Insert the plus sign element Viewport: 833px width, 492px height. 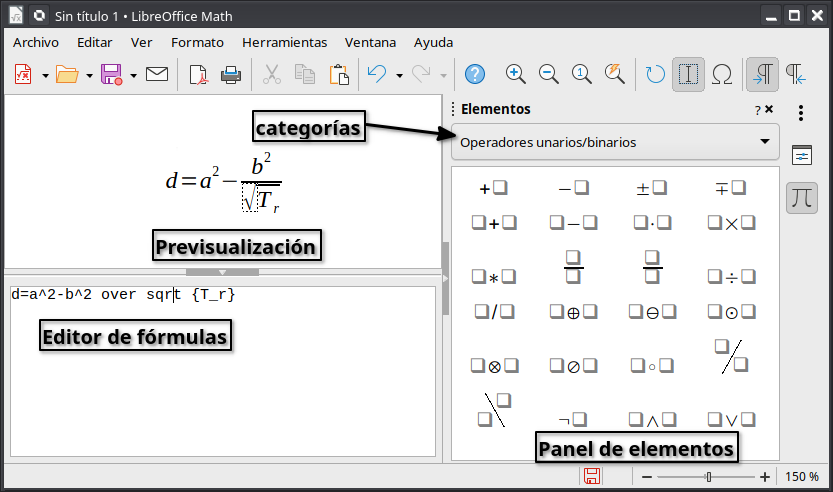tap(494, 188)
